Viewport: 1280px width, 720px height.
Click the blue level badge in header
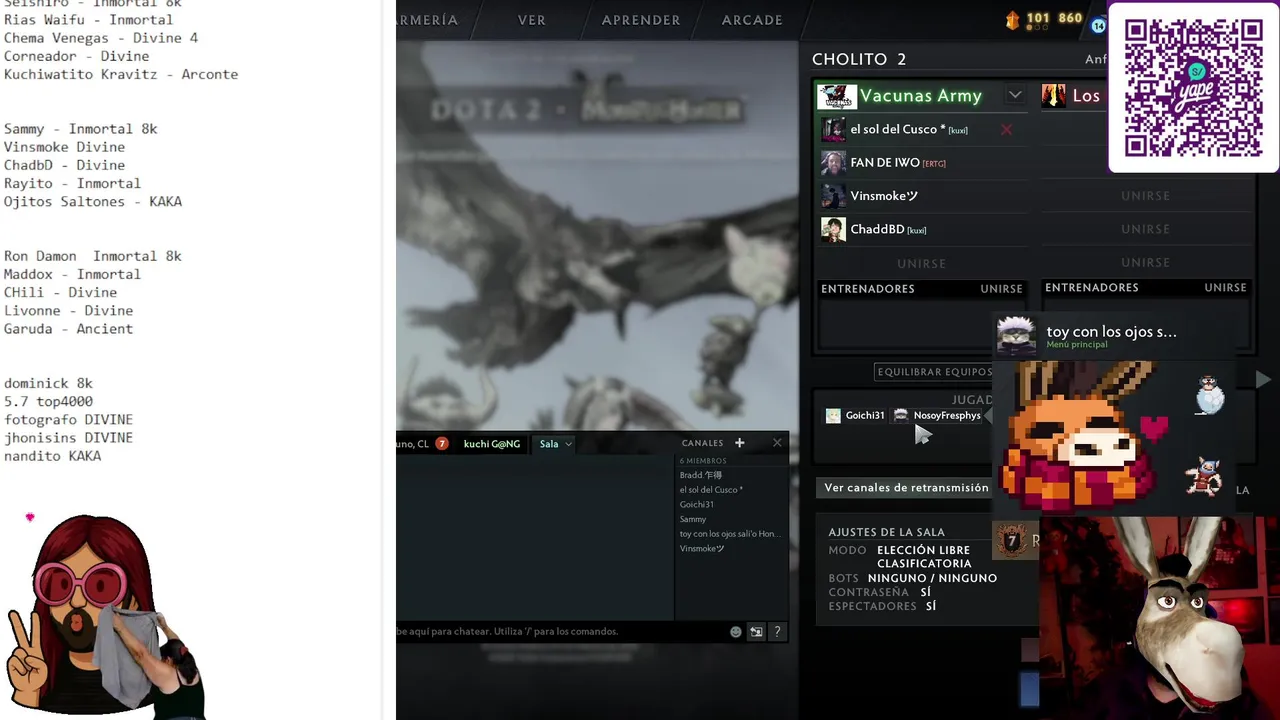[1099, 26]
